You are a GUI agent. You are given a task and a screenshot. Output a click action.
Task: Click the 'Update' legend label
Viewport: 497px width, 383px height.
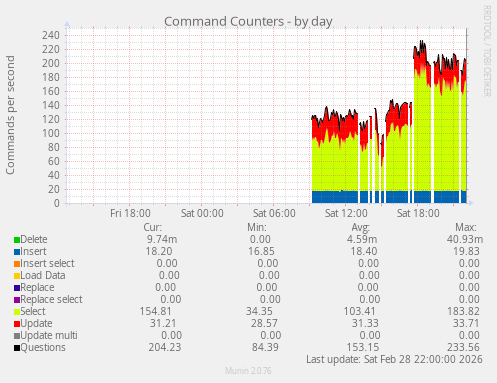coord(36,323)
